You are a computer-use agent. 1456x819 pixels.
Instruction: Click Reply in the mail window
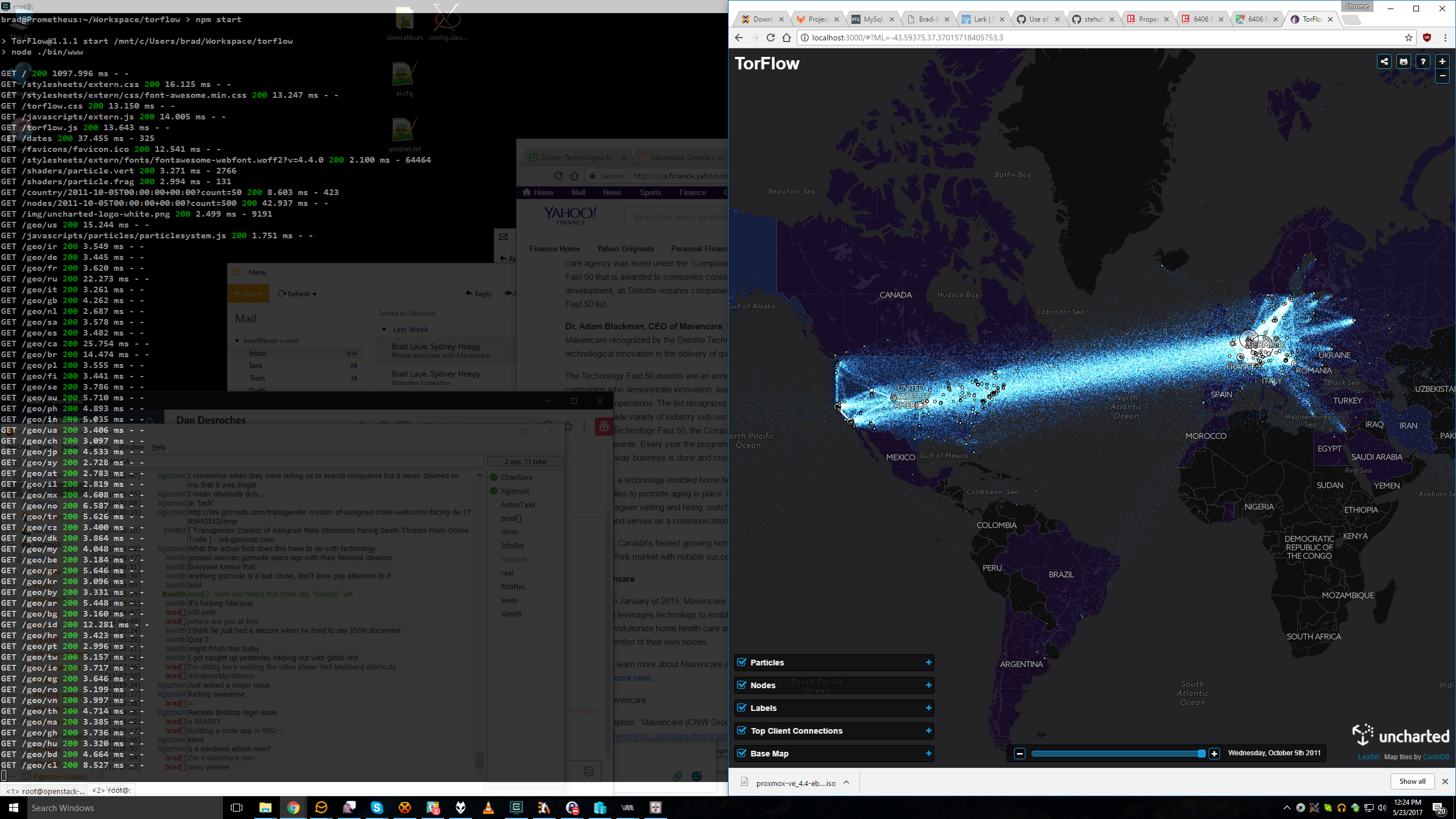tap(478, 293)
